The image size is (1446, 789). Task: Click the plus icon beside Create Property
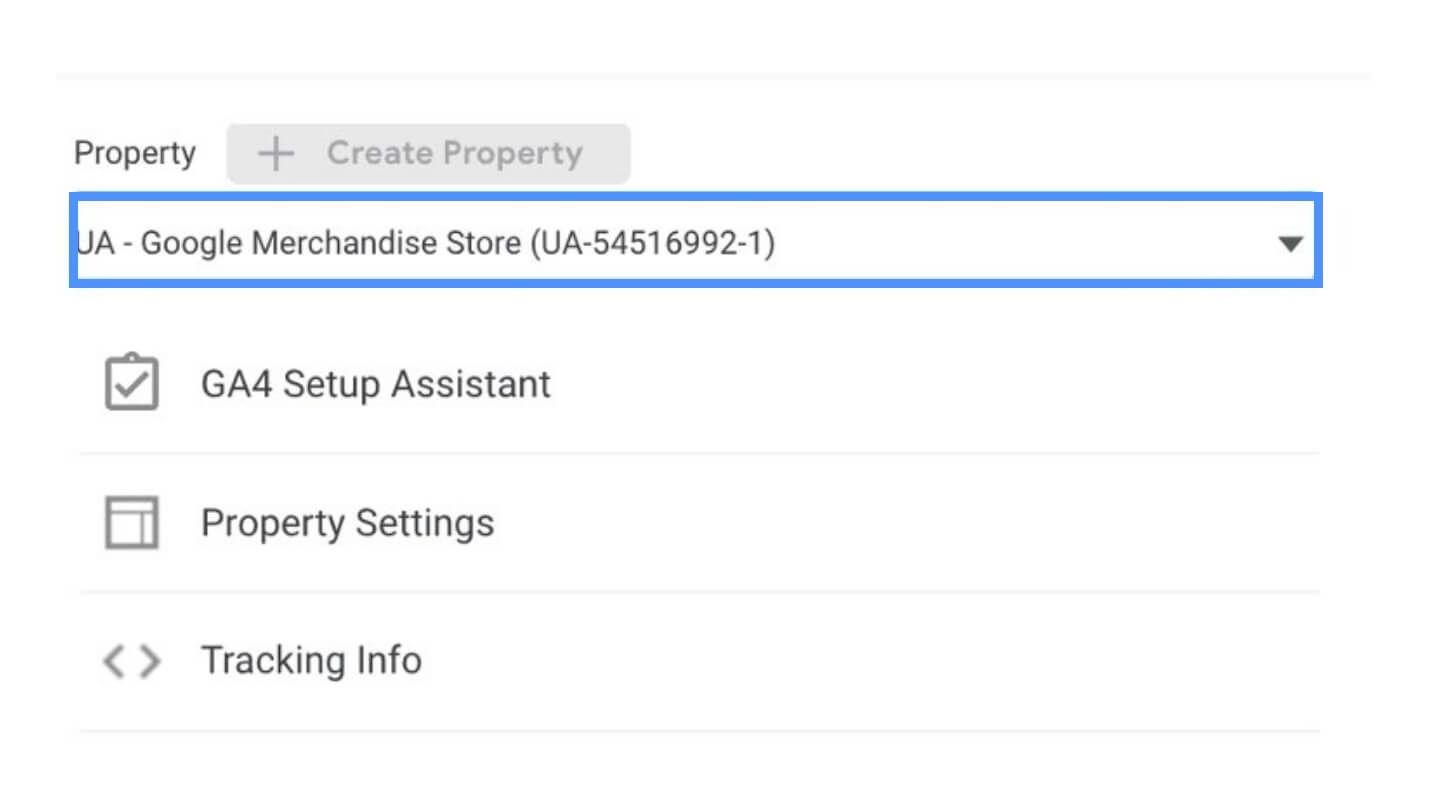click(275, 154)
